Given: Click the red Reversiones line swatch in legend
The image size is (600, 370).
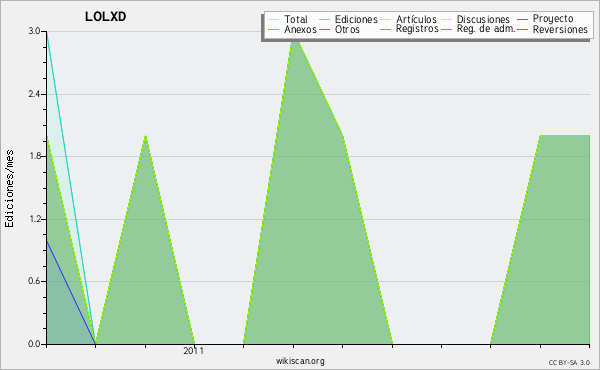Looking at the screenshot, I should pyautogui.click(x=523, y=30).
